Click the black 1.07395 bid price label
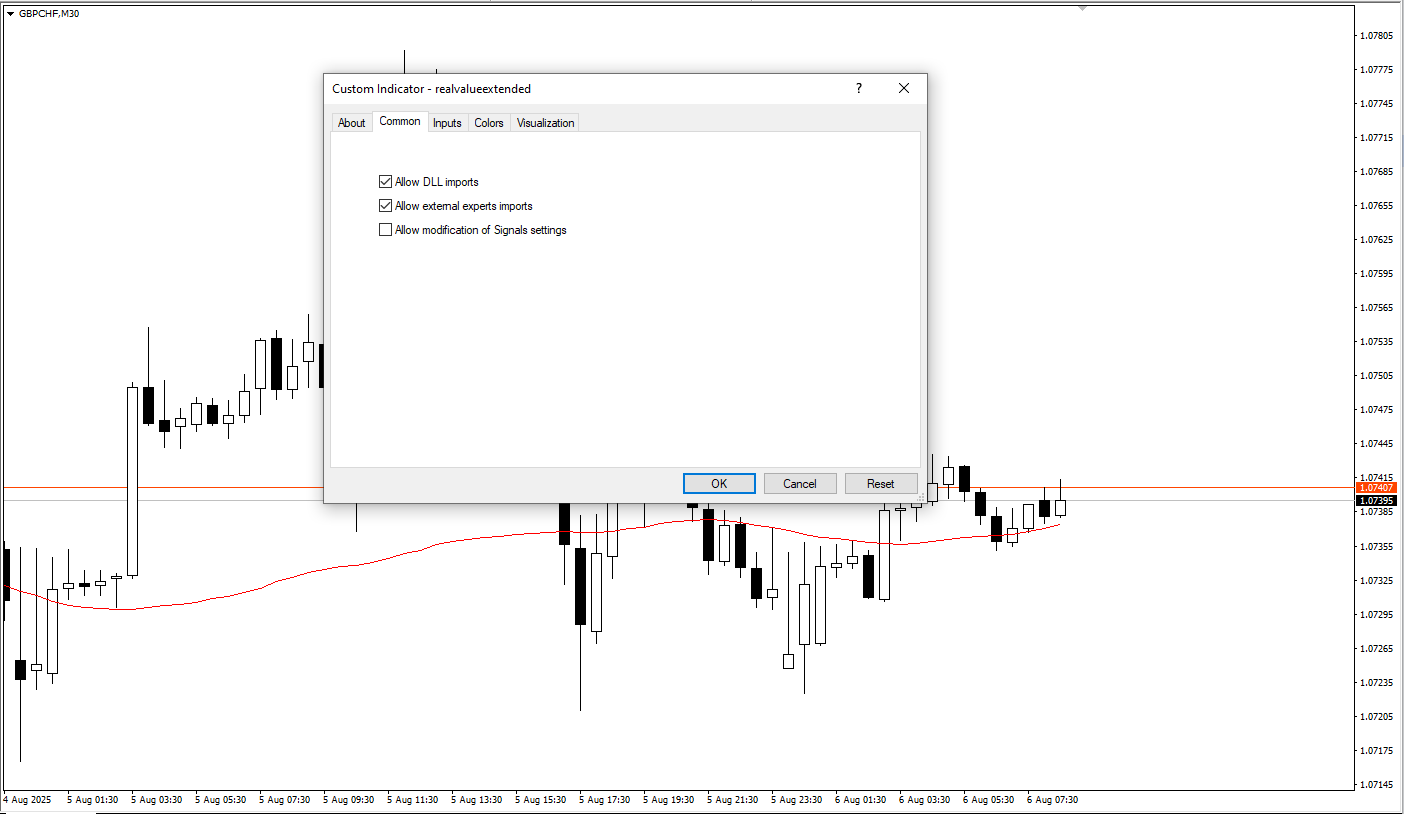Image resolution: width=1404 pixels, height=814 pixels. (1376, 499)
